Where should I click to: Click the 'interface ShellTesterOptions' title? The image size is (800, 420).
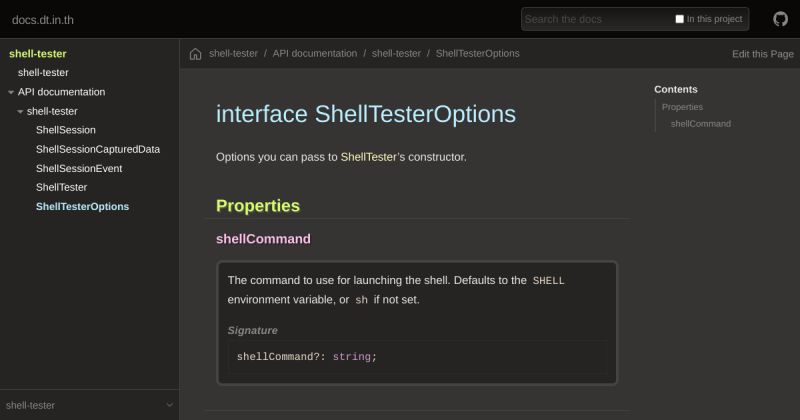point(366,114)
